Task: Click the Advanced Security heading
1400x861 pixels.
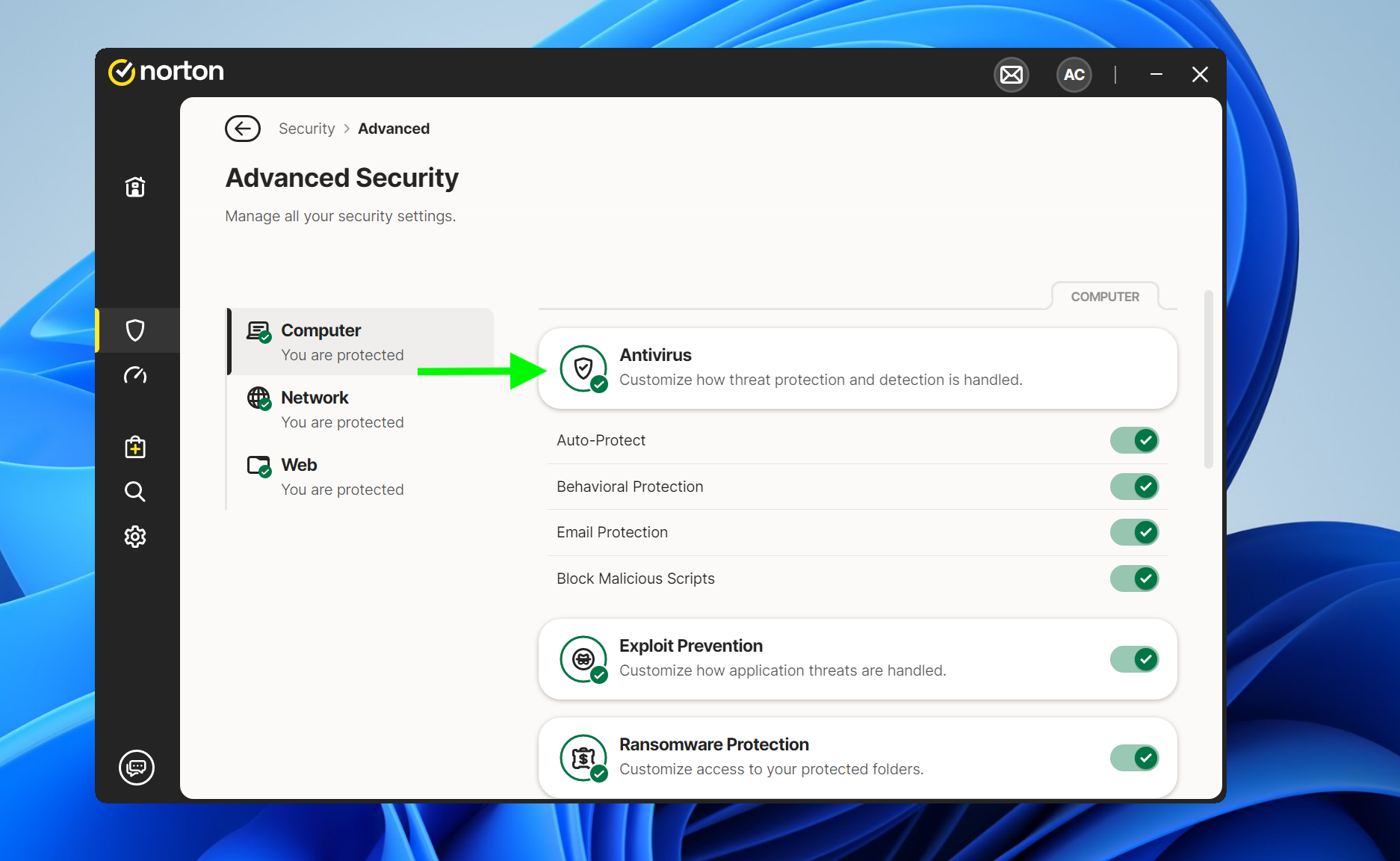Action: 342,178
